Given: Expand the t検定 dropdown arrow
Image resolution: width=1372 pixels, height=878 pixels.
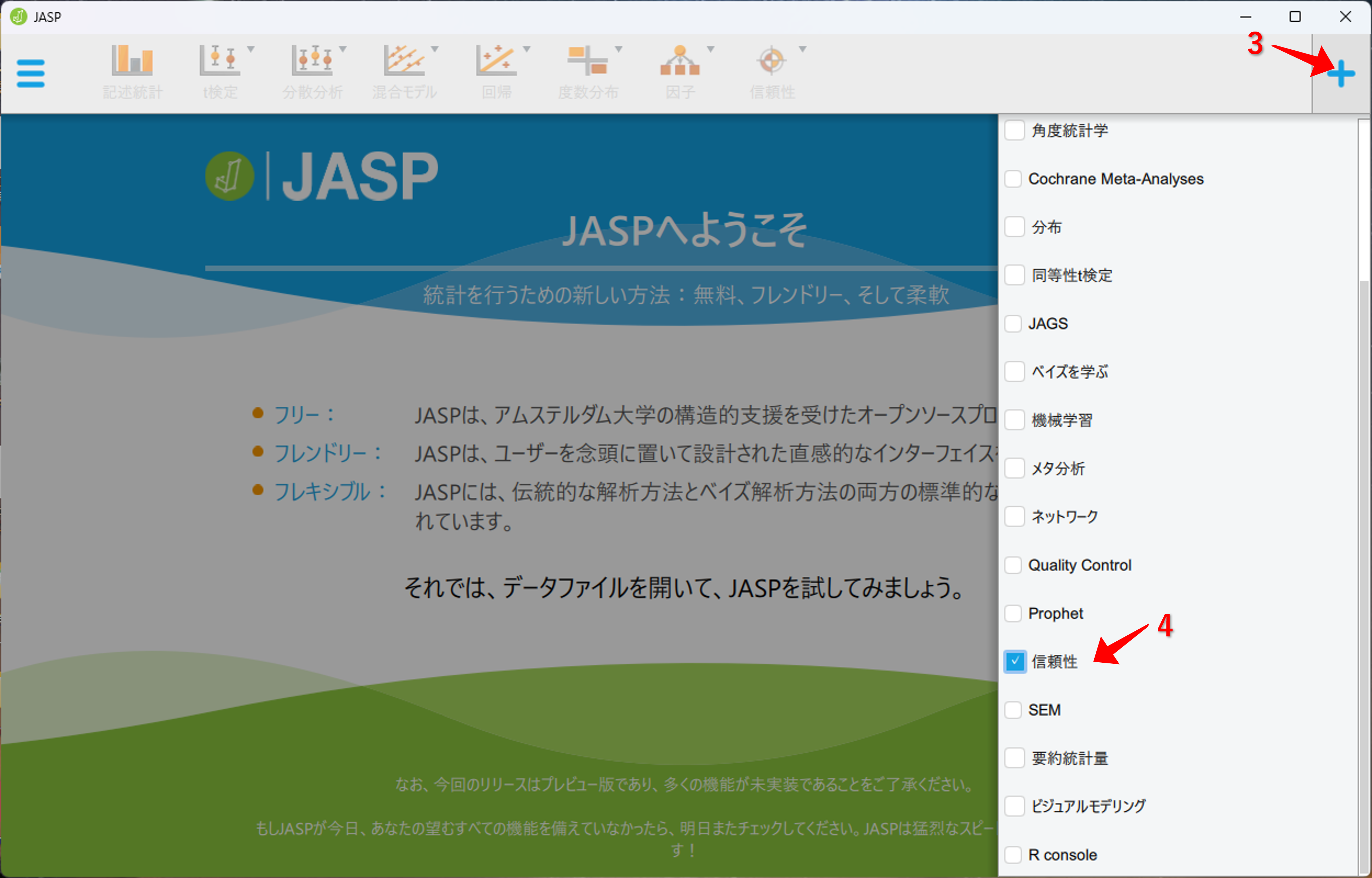Looking at the screenshot, I should 251,49.
